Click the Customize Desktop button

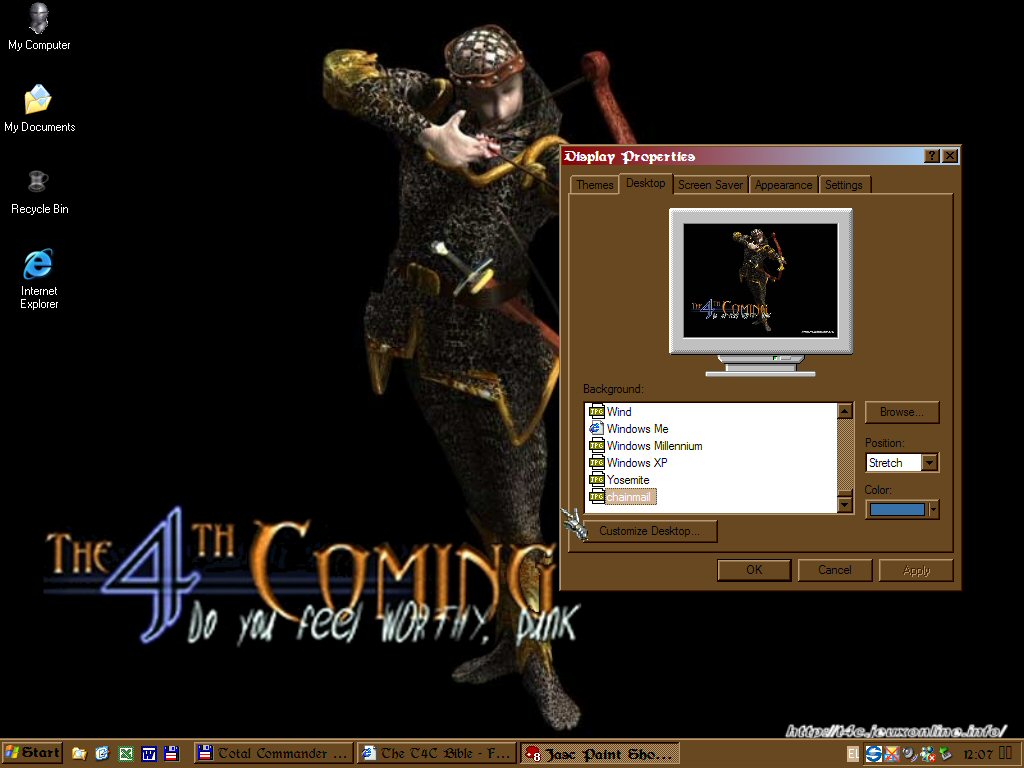650,531
